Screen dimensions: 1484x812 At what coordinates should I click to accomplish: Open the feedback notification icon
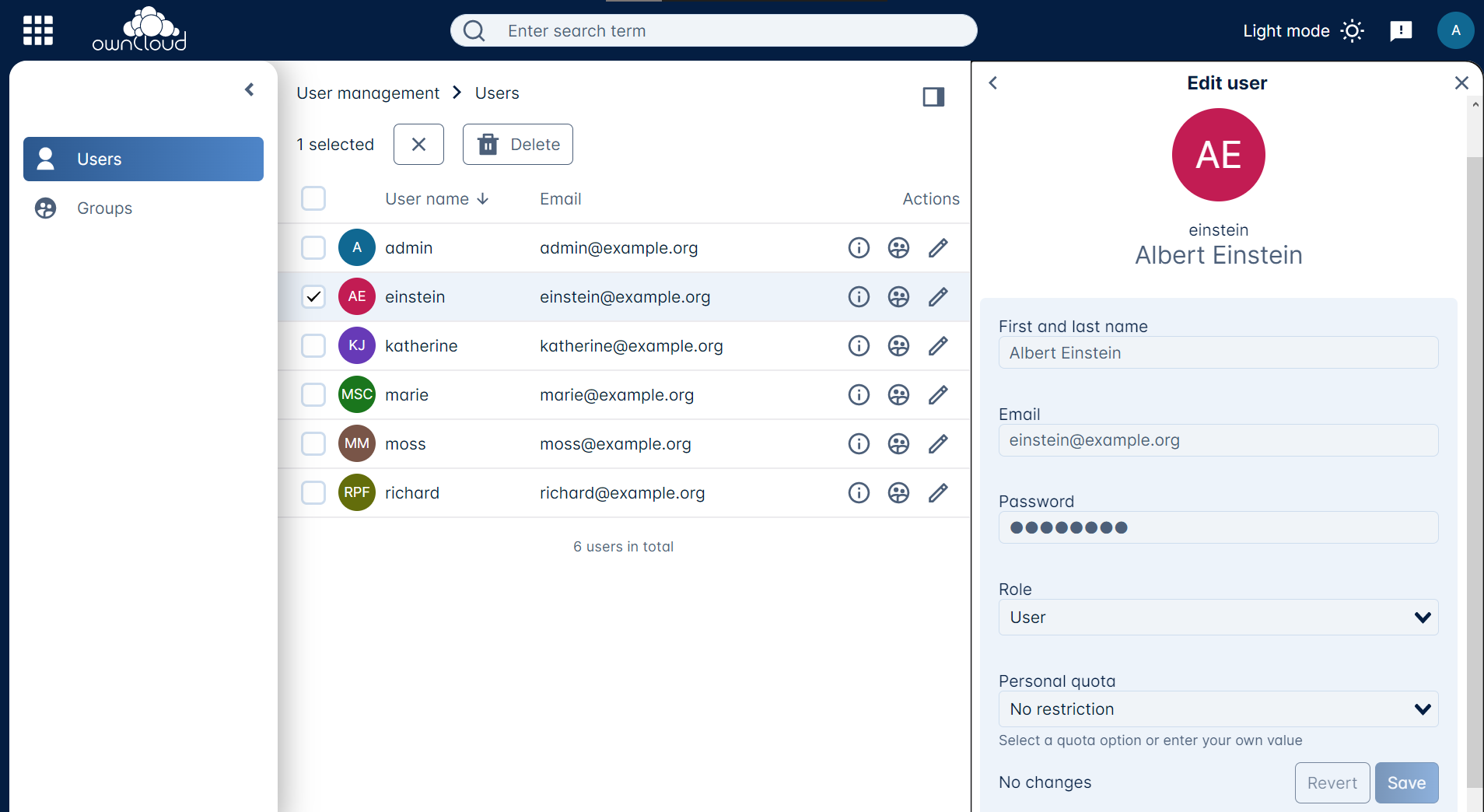pyautogui.click(x=1401, y=31)
